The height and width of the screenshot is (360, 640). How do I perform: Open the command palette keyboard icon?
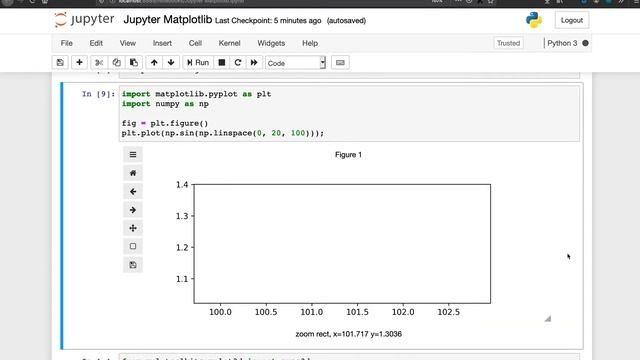click(340, 62)
